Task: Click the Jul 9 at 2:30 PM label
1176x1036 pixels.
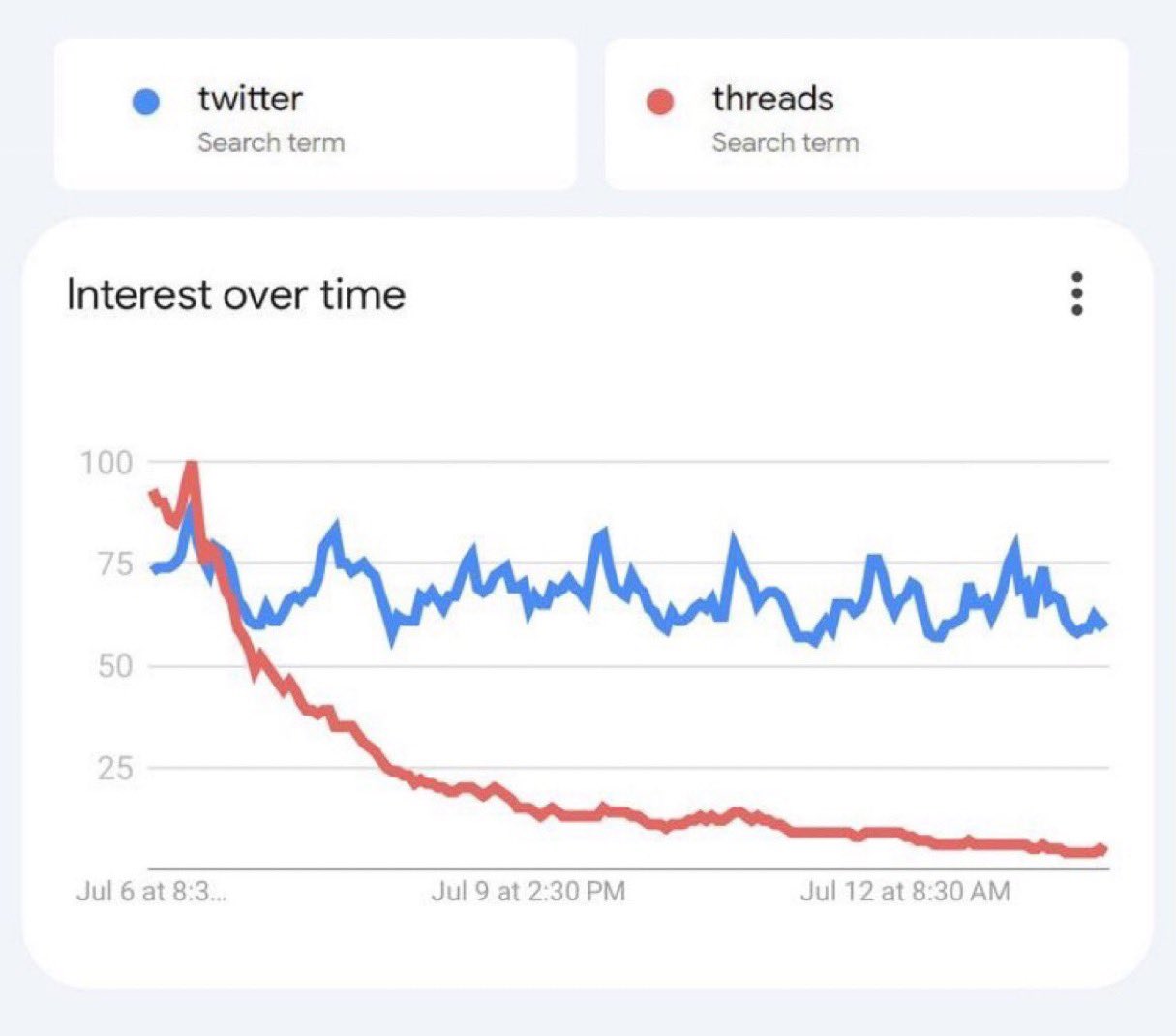Action: [528, 891]
